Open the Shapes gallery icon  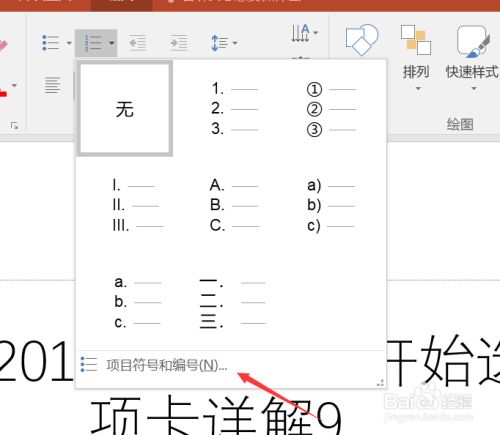[362, 40]
